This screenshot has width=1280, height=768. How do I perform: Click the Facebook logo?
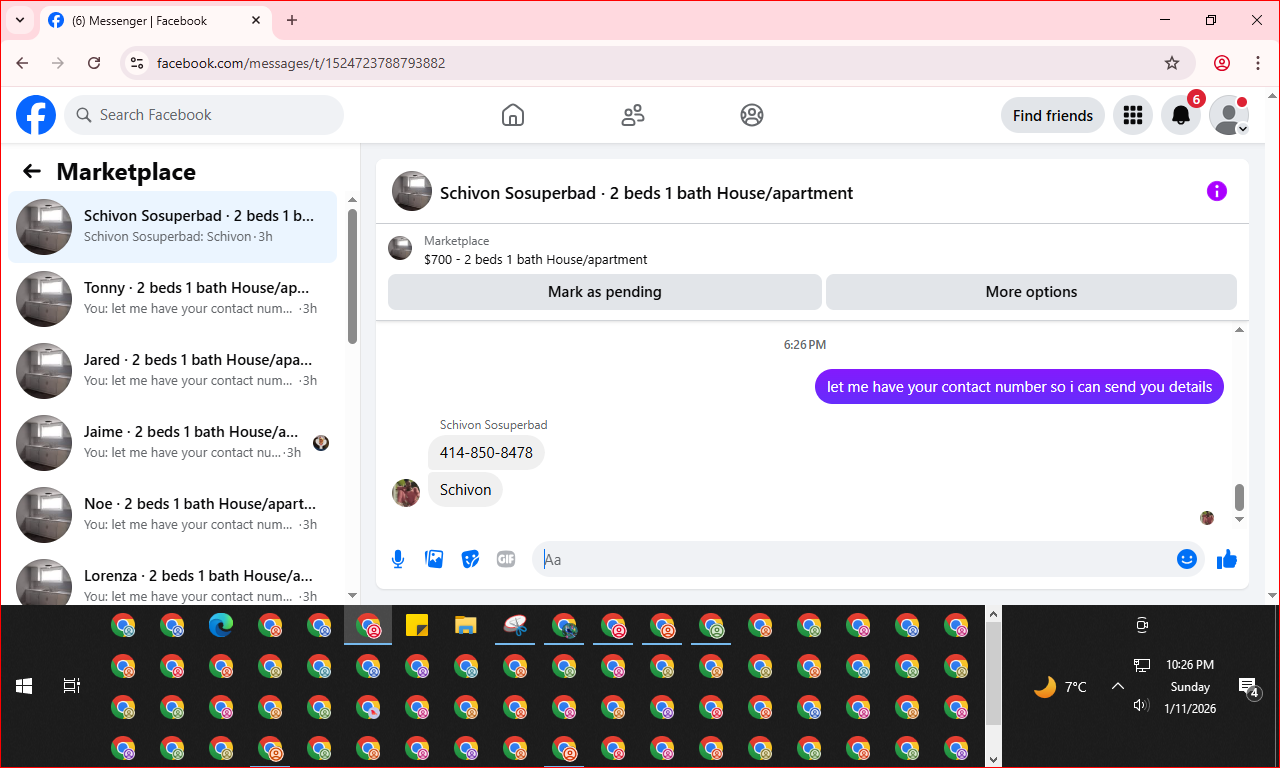(36, 115)
